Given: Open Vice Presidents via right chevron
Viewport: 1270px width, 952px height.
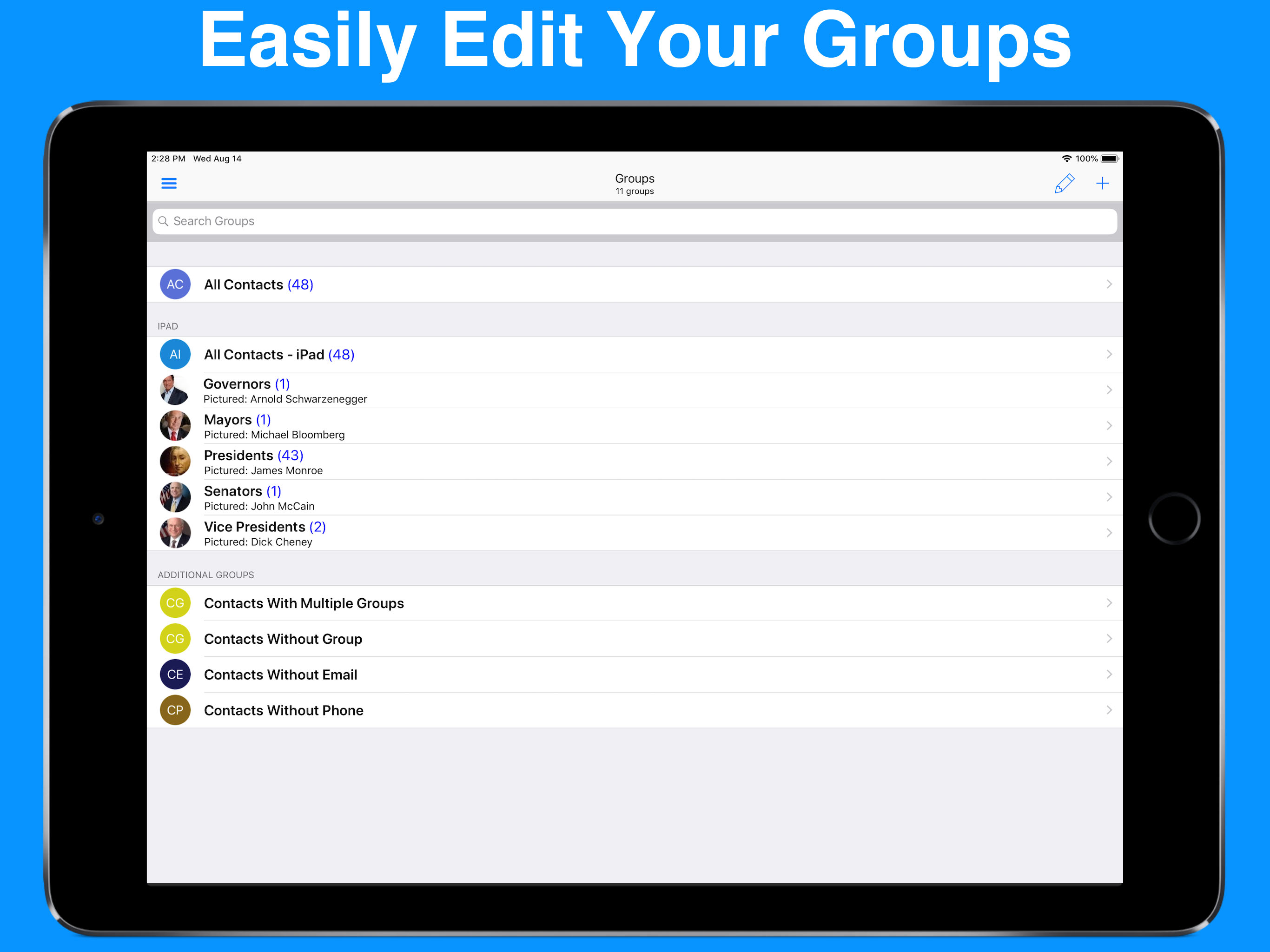Looking at the screenshot, I should tap(1109, 533).
